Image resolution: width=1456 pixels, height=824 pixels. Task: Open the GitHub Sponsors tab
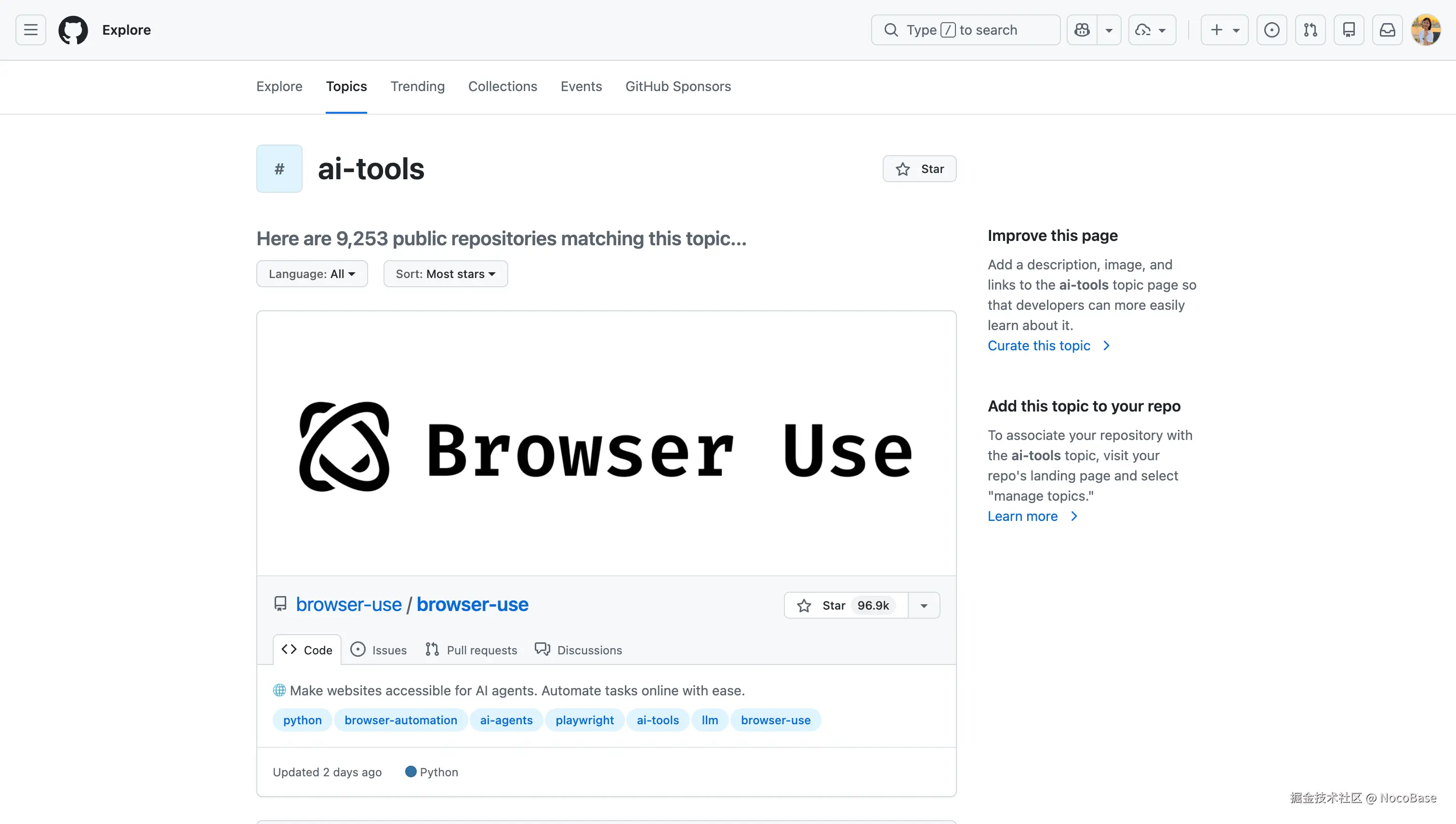[x=678, y=87]
